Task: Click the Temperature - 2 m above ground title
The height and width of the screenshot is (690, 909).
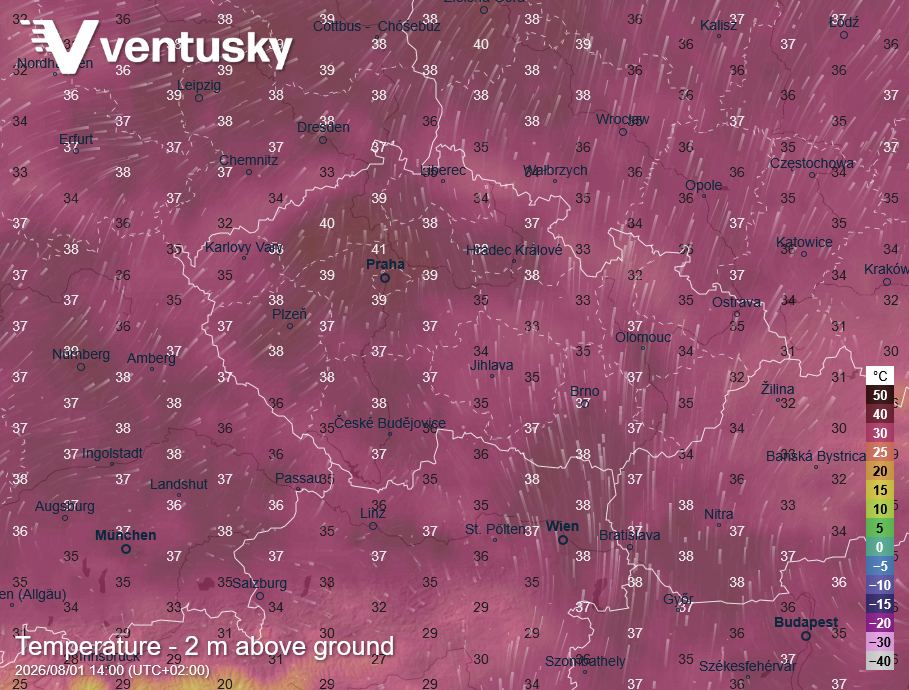Action: pyautogui.click(x=205, y=646)
